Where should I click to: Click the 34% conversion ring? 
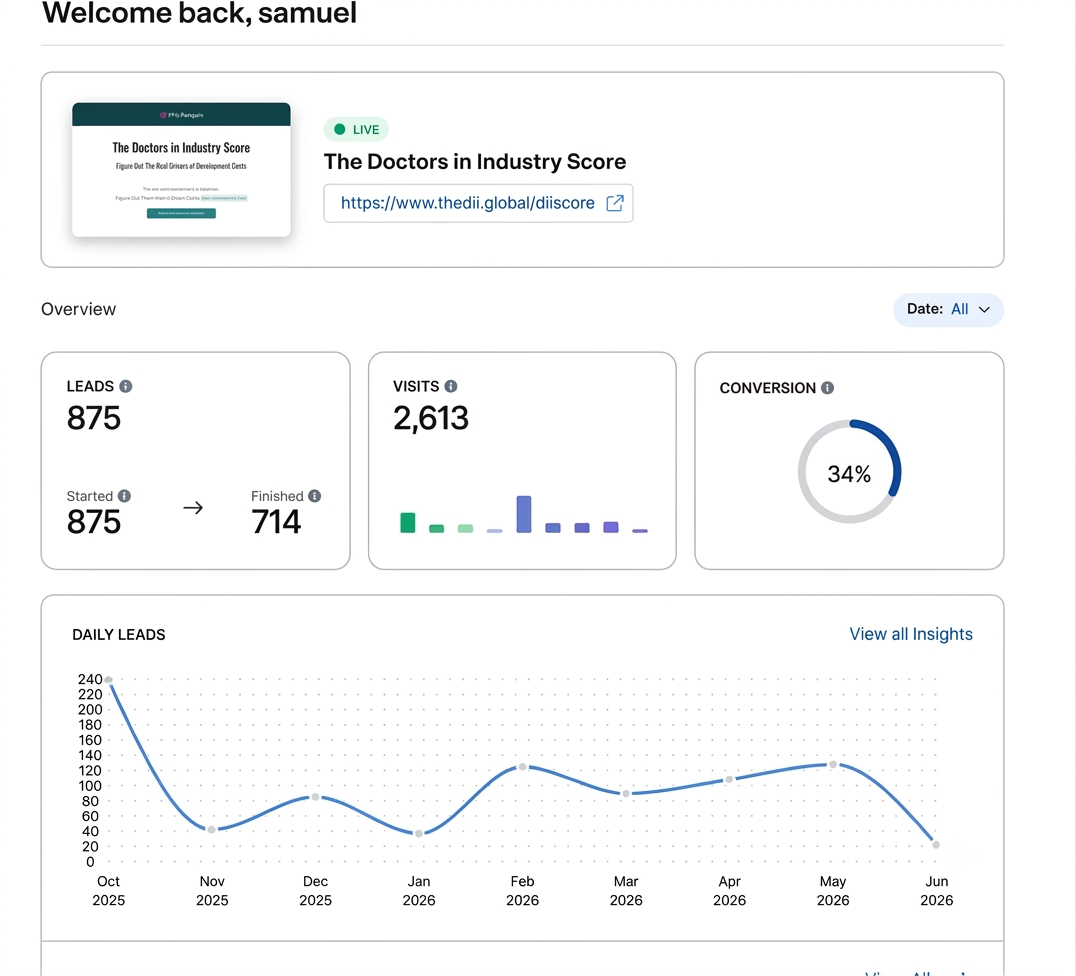(849, 472)
